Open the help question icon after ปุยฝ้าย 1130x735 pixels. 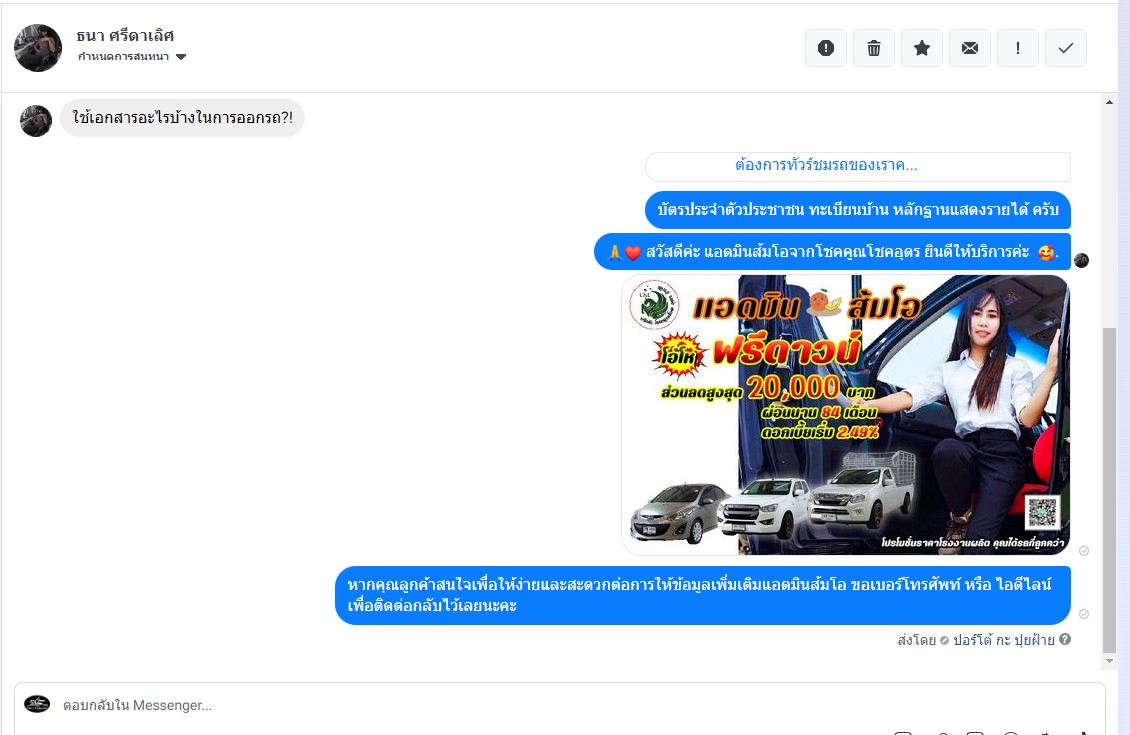(x=1065, y=639)
